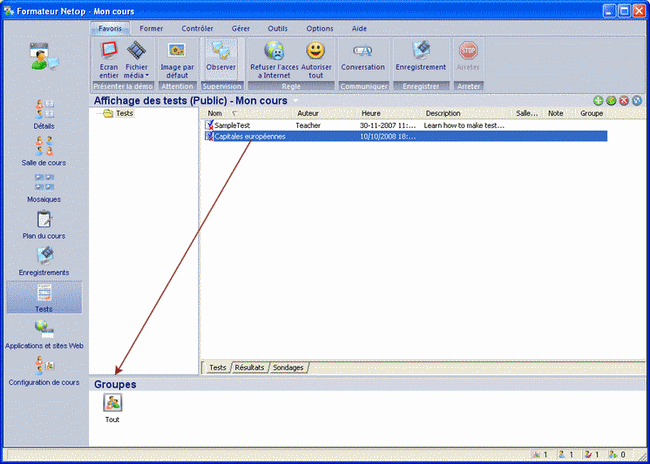
Task: Click the Ecran entier icon
Action: click(109, 51)
